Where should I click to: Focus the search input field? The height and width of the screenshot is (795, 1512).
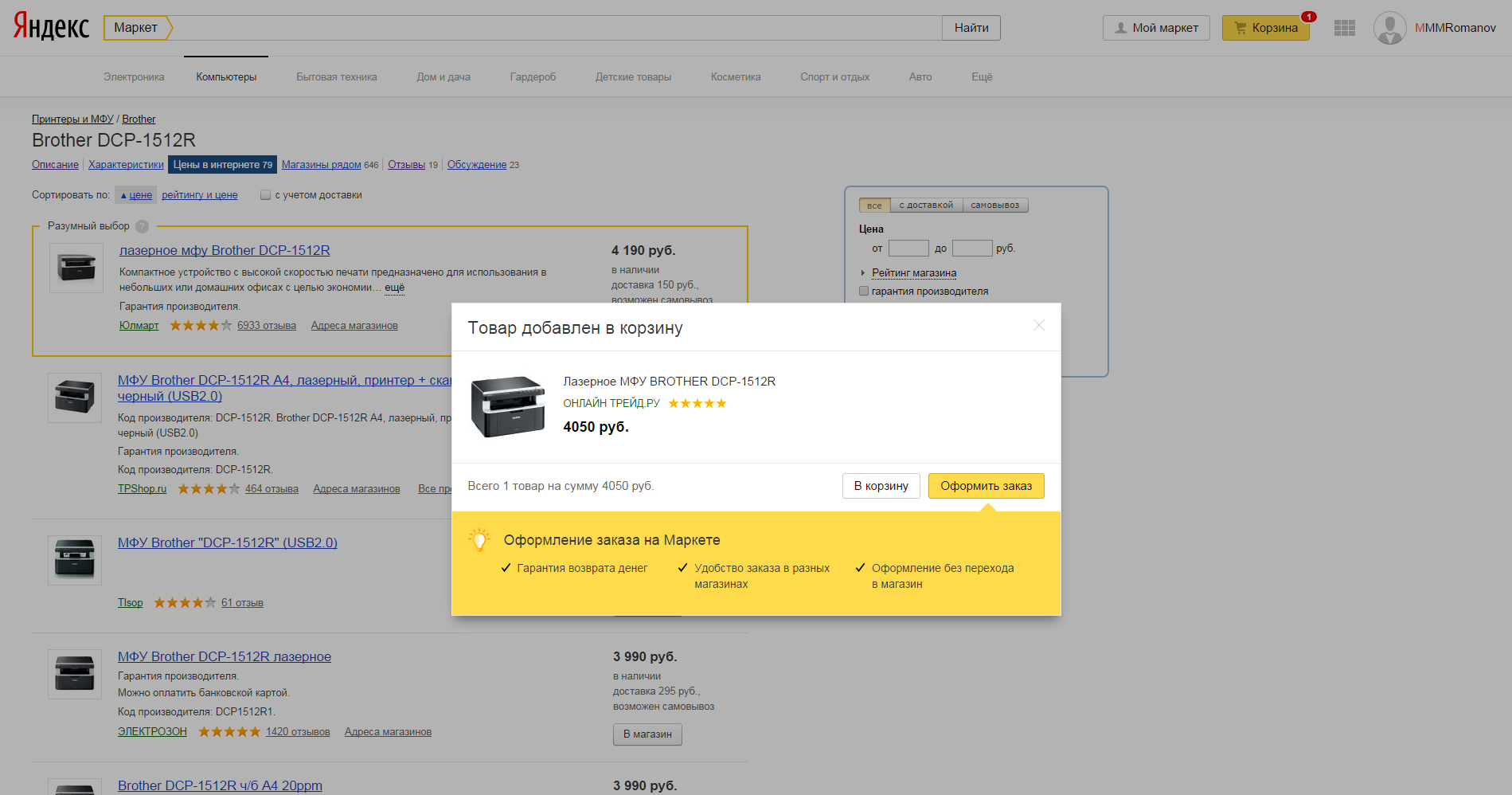pyautogui.click(x=557, y=28)
